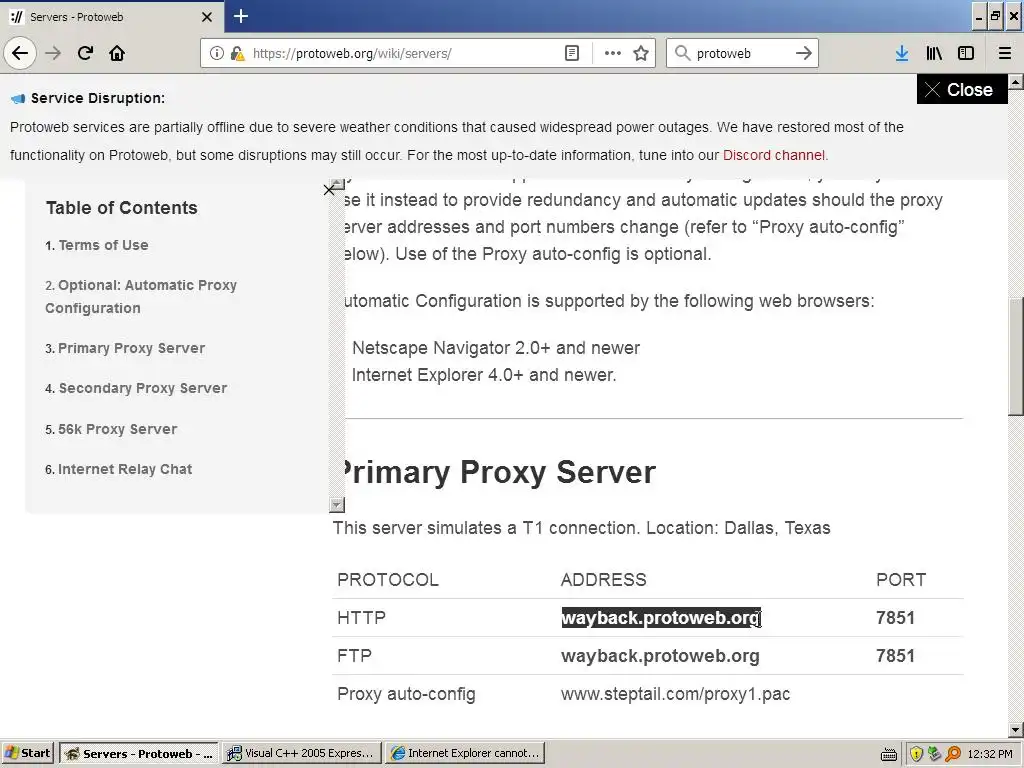The height and width of the screenshot is (768, 1024).
Task: Show the sidebars toggle icon
Action: click(966, 53)
